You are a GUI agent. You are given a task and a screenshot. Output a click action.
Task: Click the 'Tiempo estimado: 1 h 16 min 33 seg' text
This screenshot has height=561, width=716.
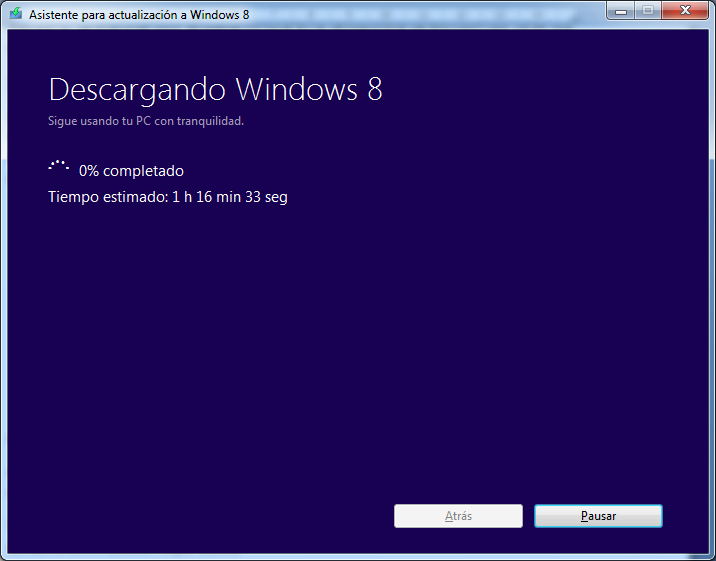coord(168,197)
